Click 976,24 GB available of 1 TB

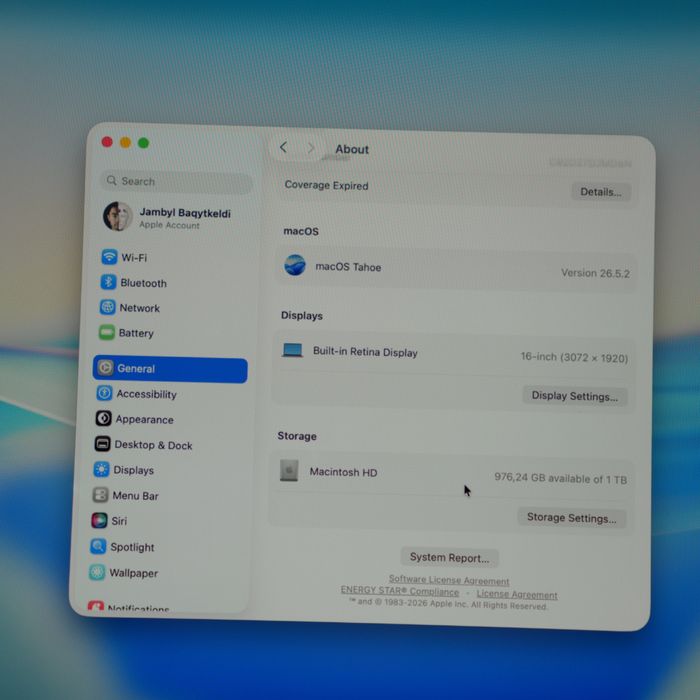[x=560, y=478]
